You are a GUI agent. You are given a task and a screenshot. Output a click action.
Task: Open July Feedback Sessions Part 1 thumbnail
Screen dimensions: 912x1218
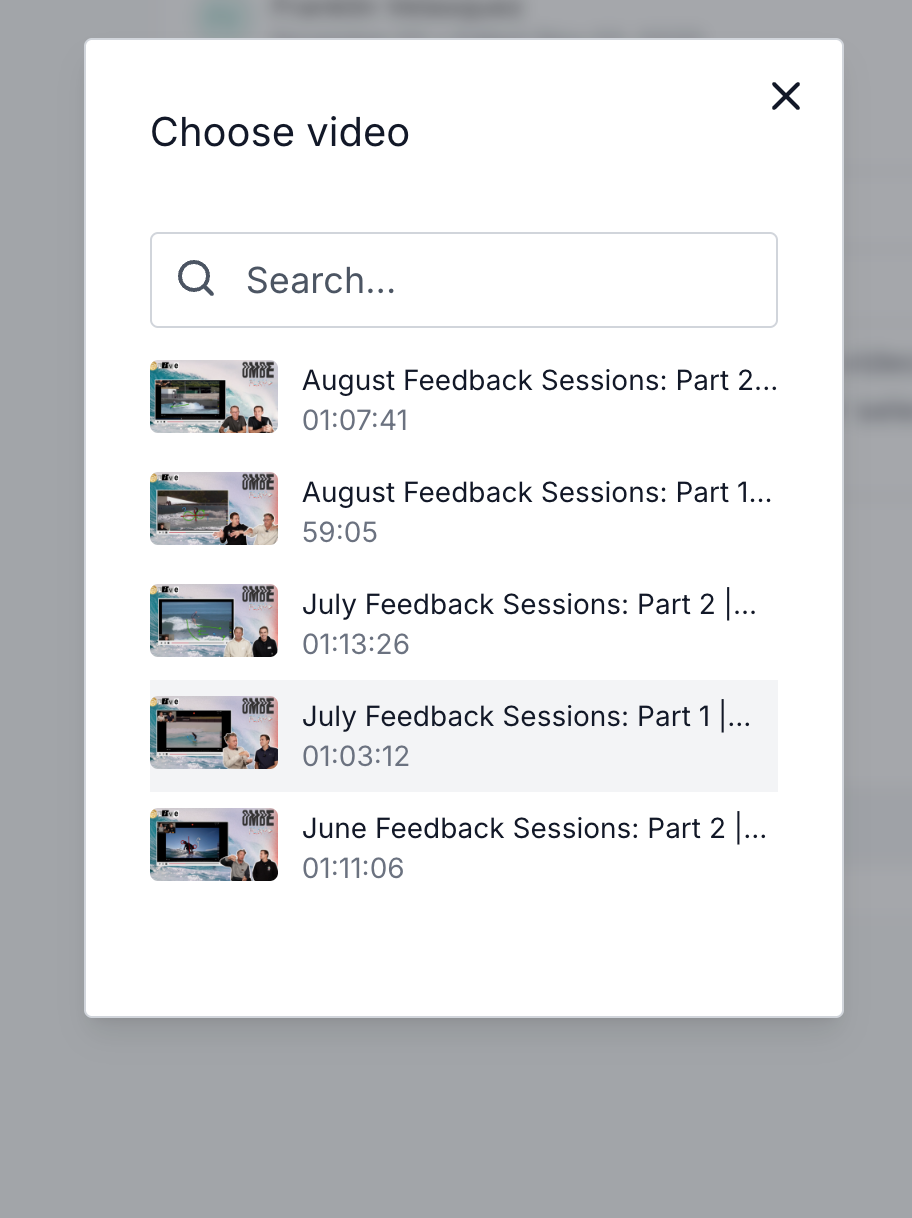pos(214,733)
